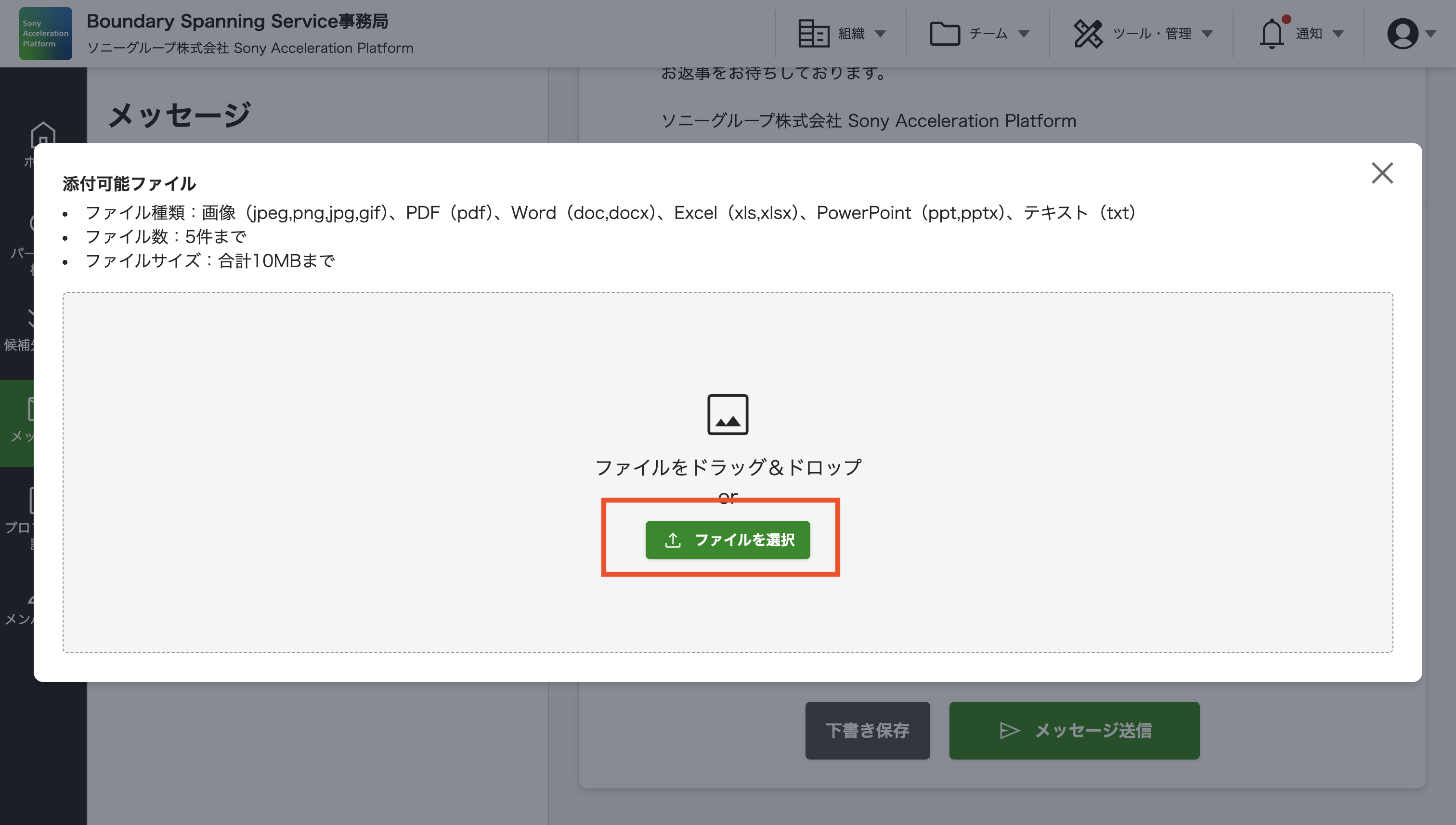Click the team folder icon
Screen dimensions: 1456x825
[x=944, y=34]
